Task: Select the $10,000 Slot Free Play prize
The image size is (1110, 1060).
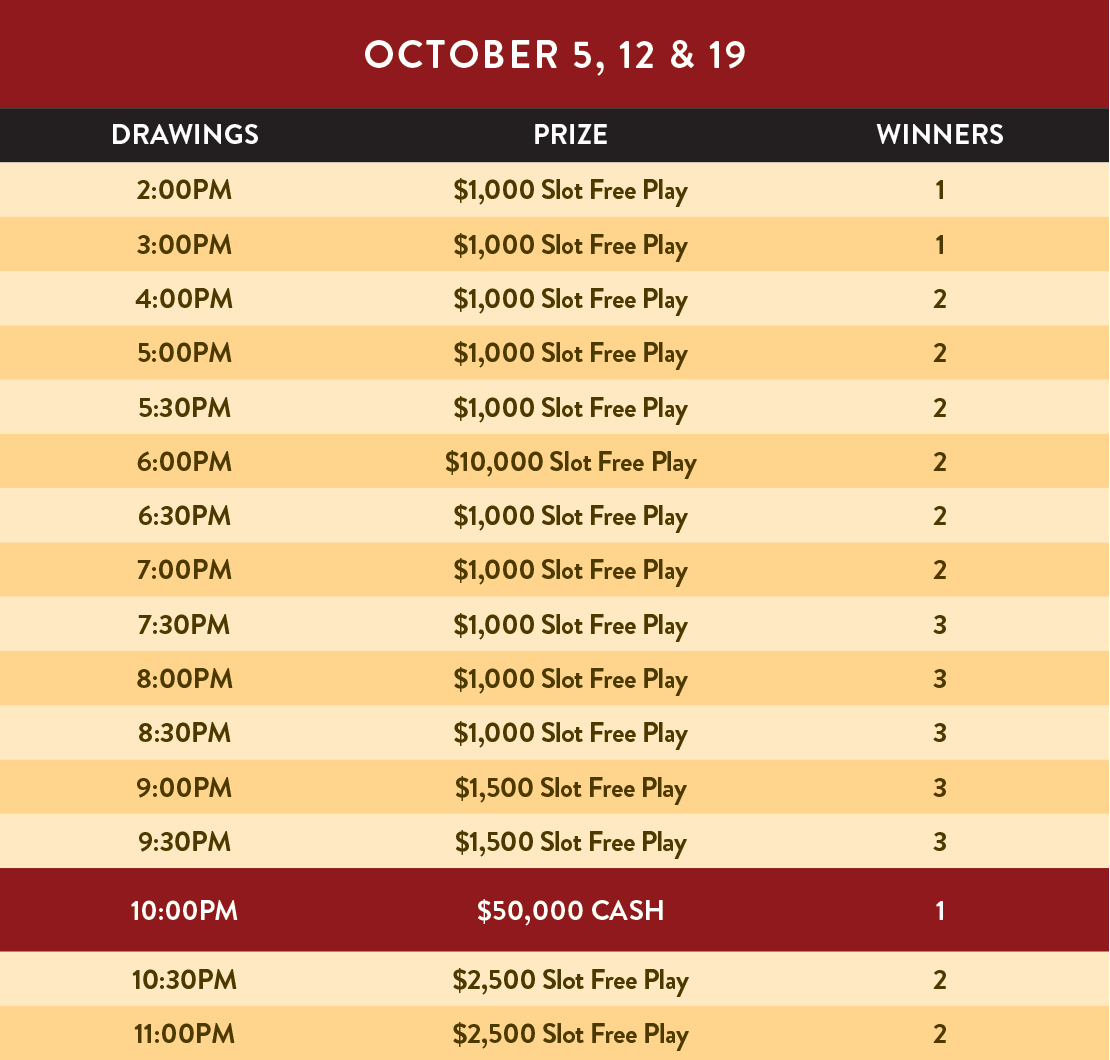Action: point(570,462)
